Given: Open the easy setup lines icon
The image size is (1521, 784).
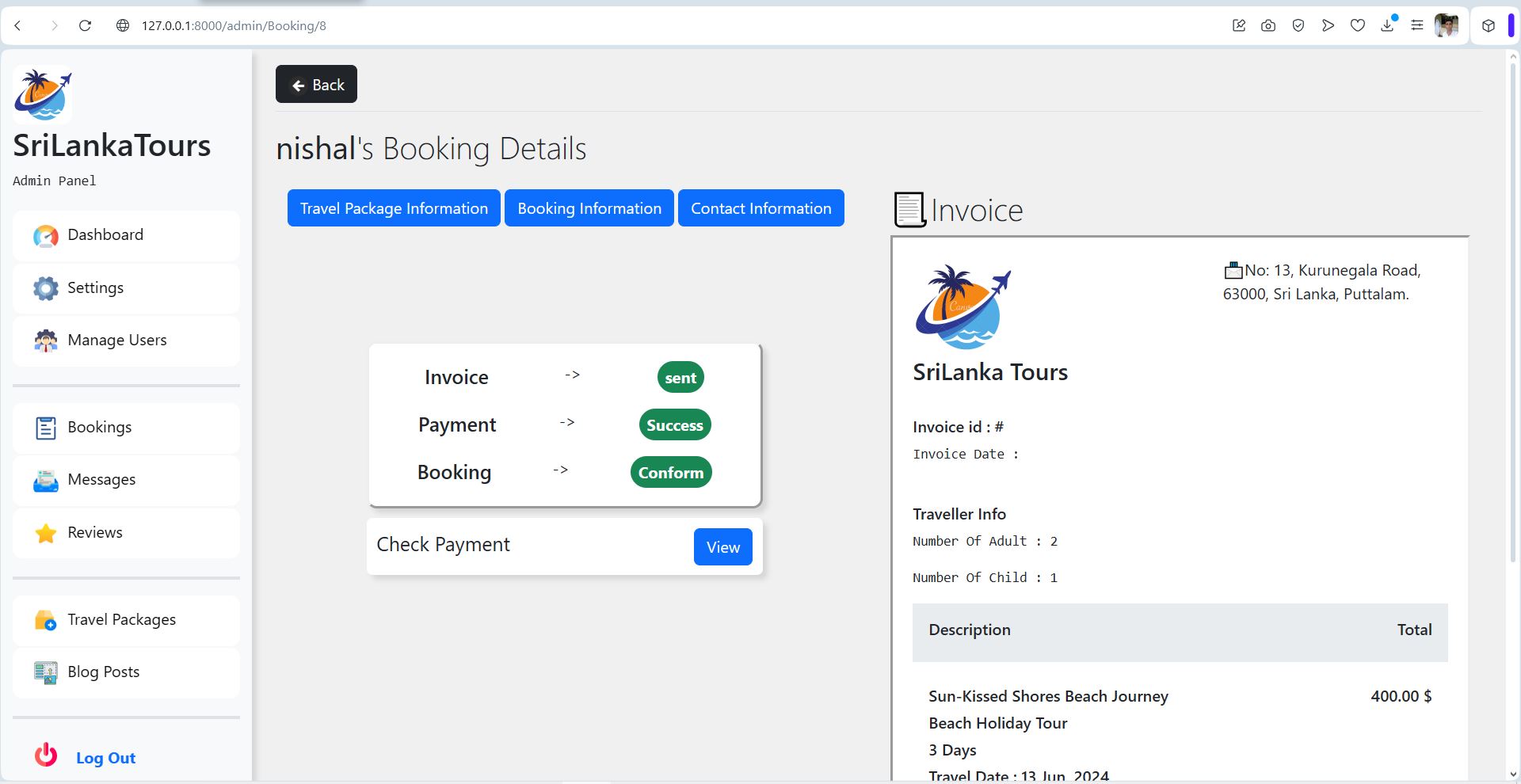Looking at the screenshot, I should click(1417, 25).
